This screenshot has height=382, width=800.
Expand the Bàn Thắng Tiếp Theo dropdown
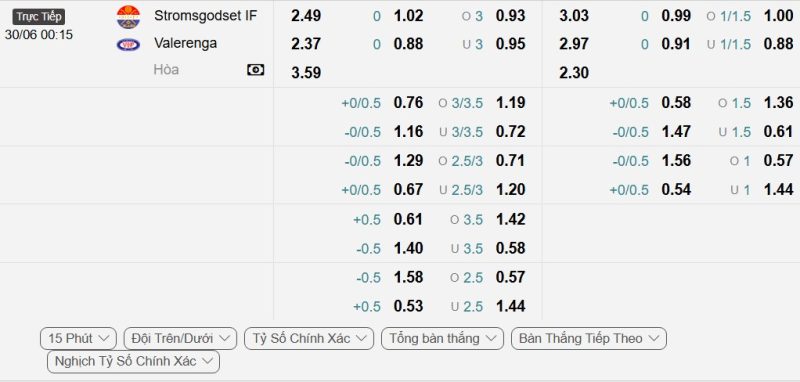point(589,339)
